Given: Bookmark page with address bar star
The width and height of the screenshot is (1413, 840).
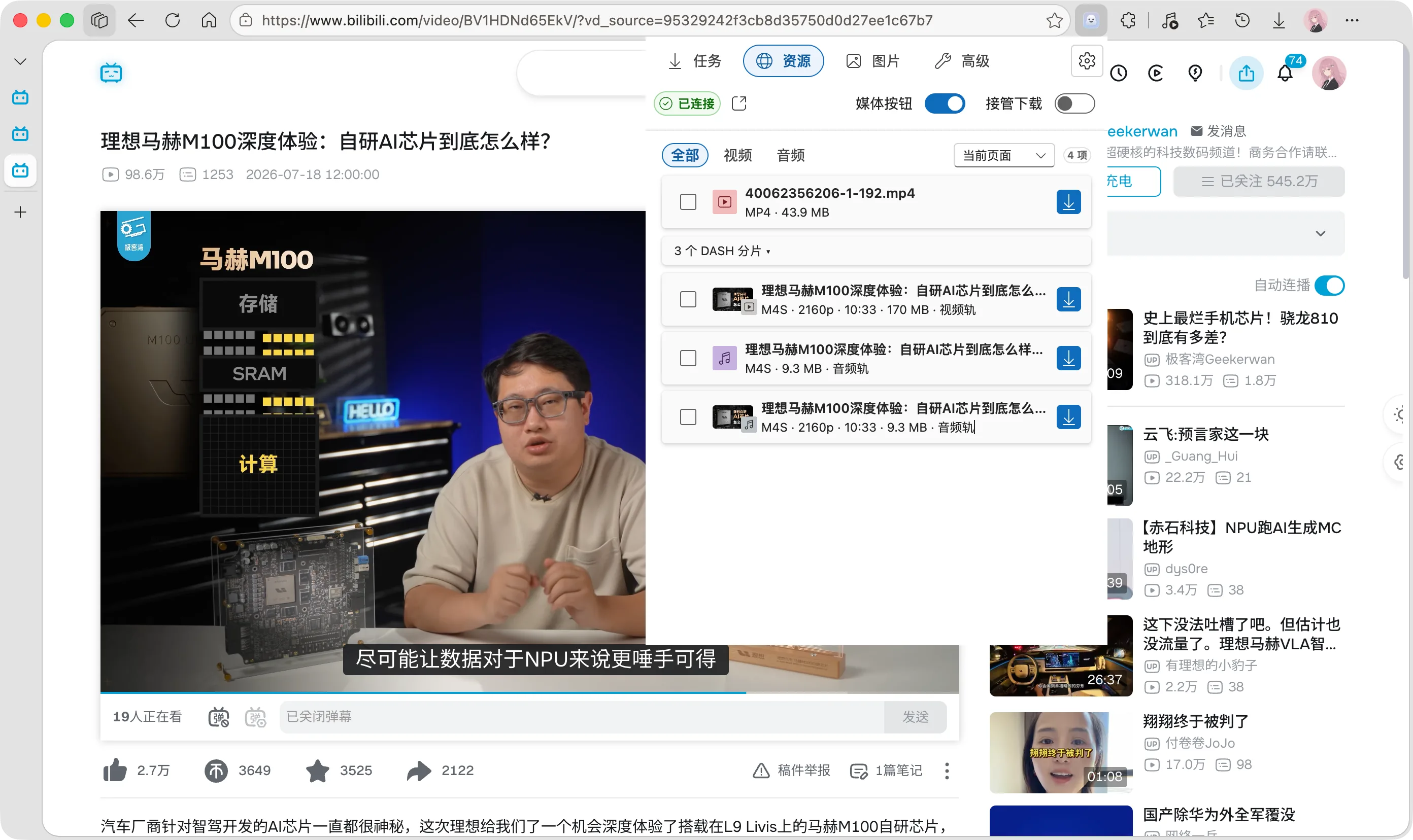Looking at the screenshot, I should pos(1054,21).
